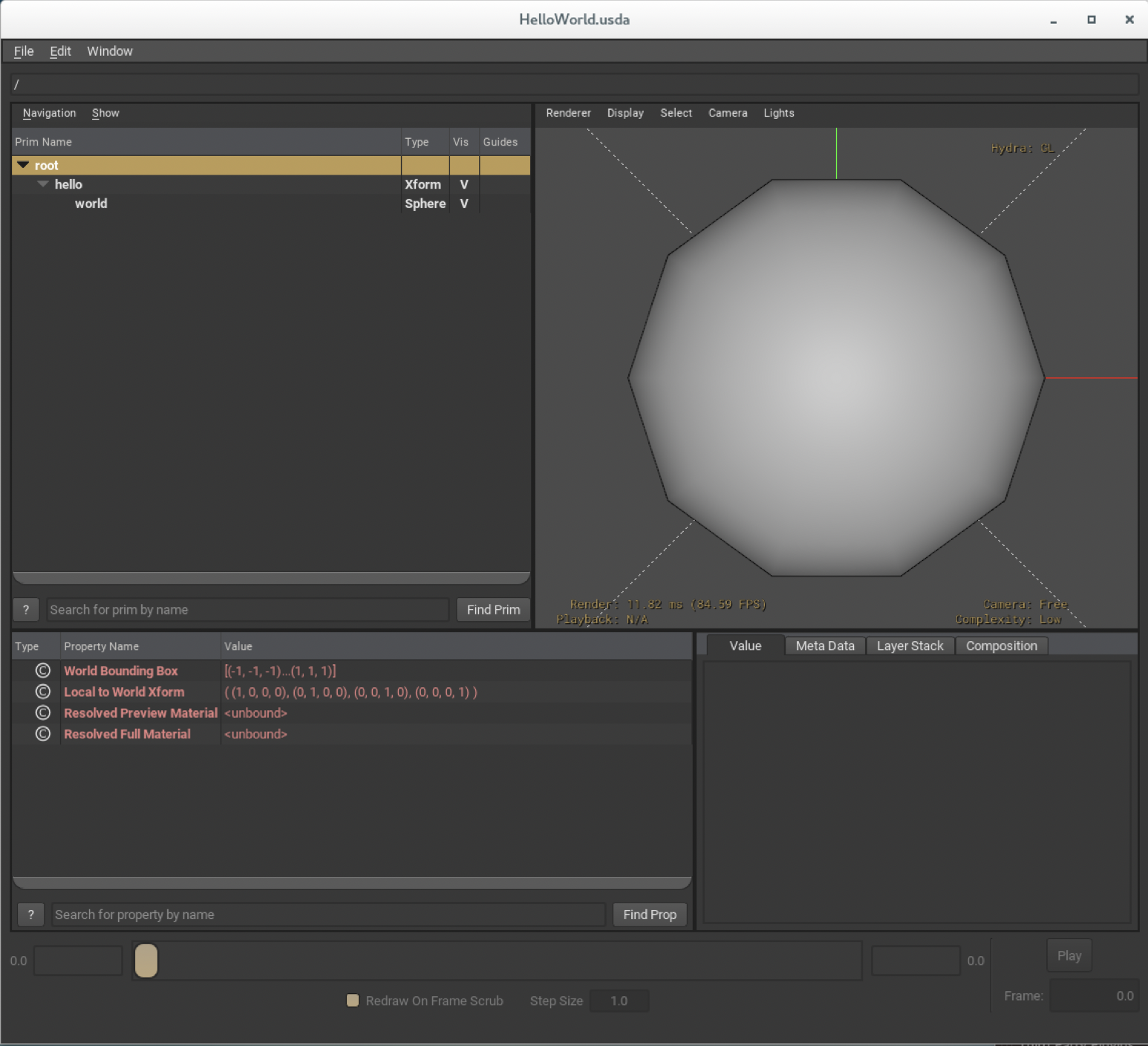Open the Window menu
The height and width of the screenshot is (1046, 1148).
click(110, 51)
